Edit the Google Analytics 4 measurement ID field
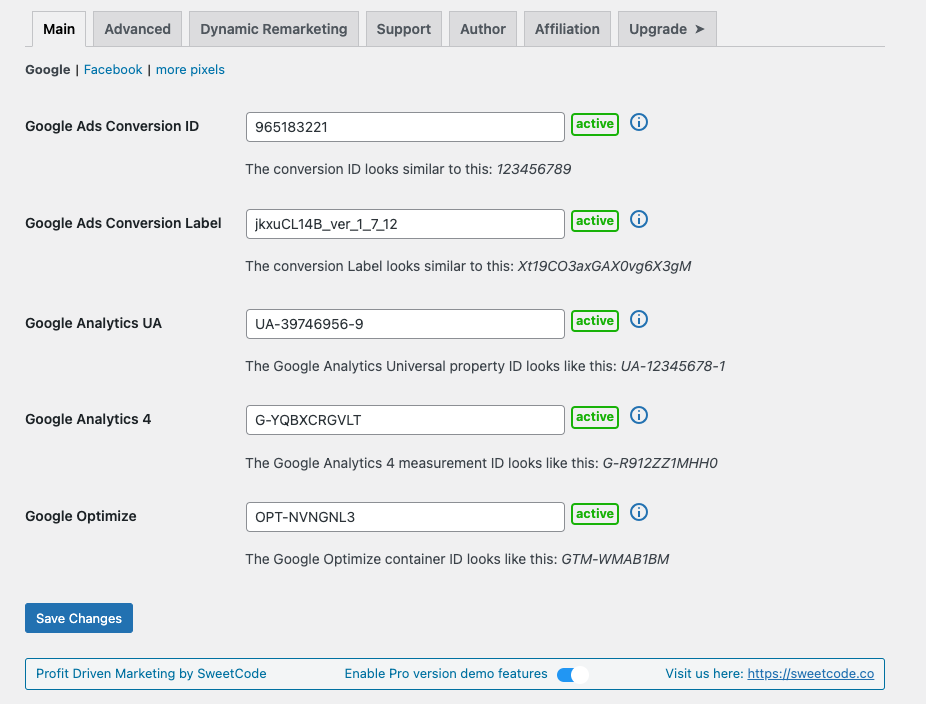The height and width of the screenshot is (704, 926). click(x=405, y=420)
